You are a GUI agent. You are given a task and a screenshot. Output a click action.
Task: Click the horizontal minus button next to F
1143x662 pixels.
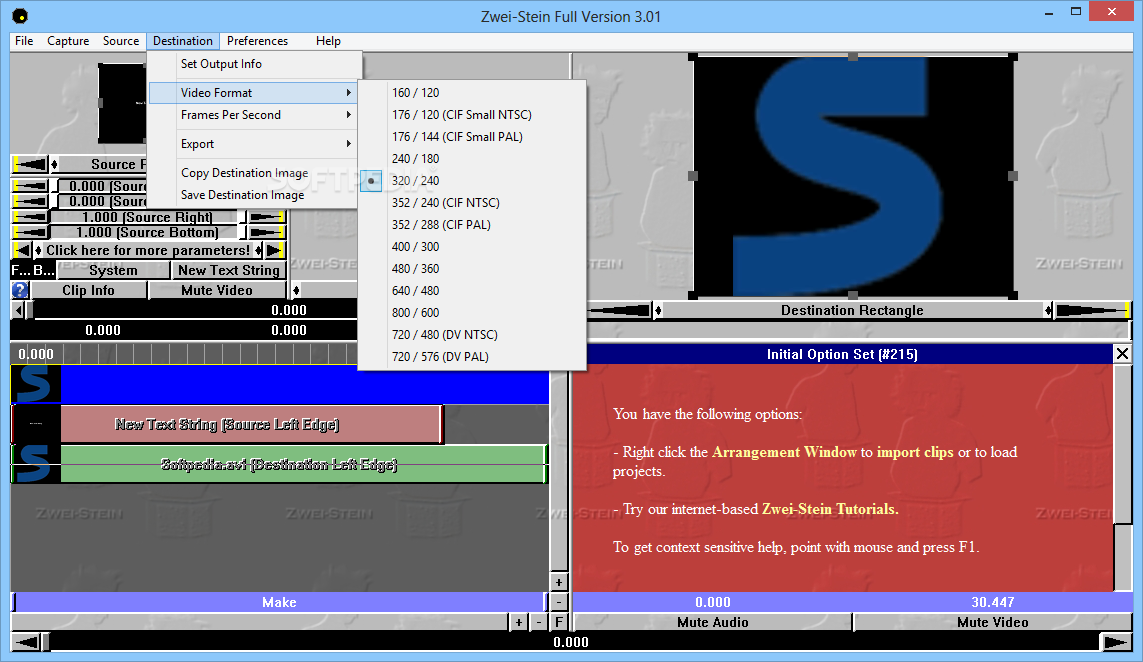(539, 622)
